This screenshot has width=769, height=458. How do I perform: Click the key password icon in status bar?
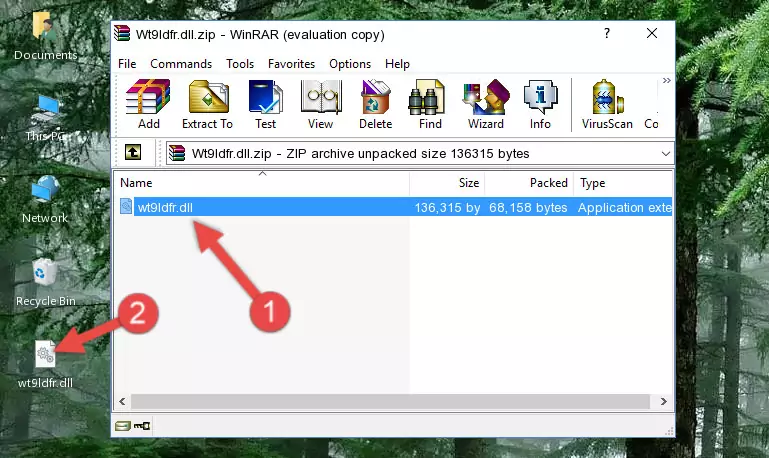point(142,425)
